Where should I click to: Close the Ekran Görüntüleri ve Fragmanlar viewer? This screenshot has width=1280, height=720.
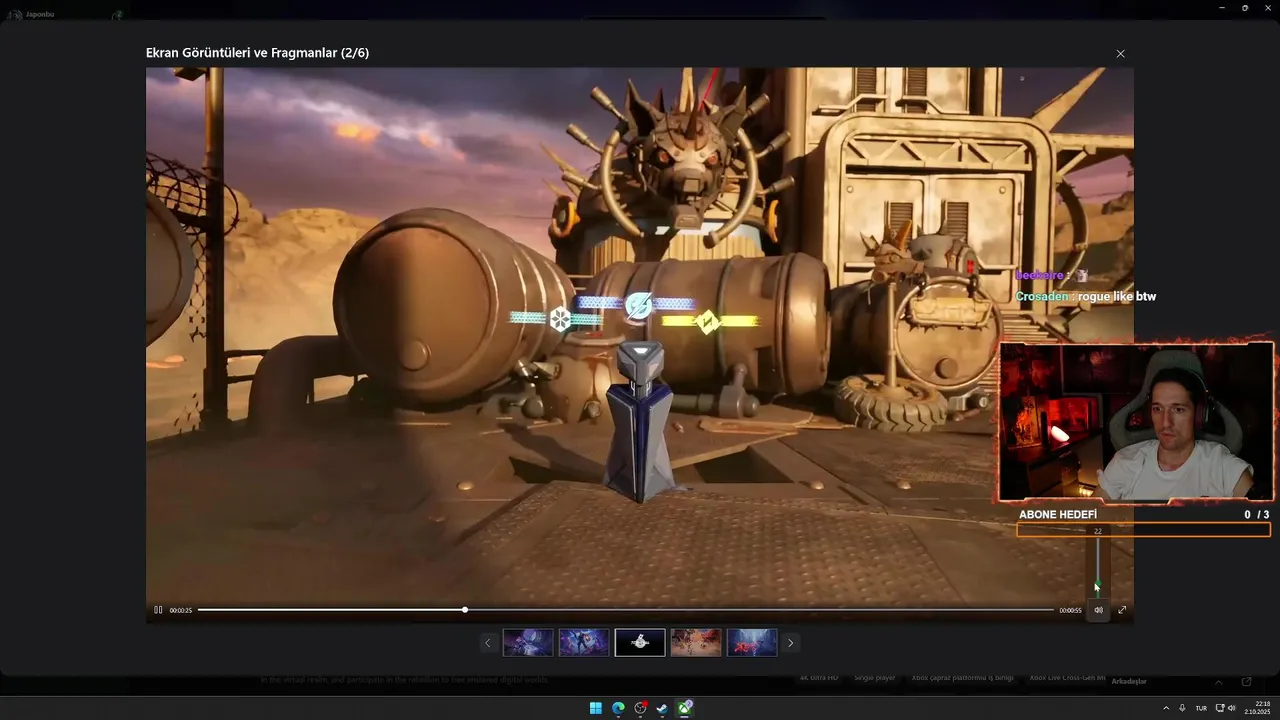[x=1120, y=54]
